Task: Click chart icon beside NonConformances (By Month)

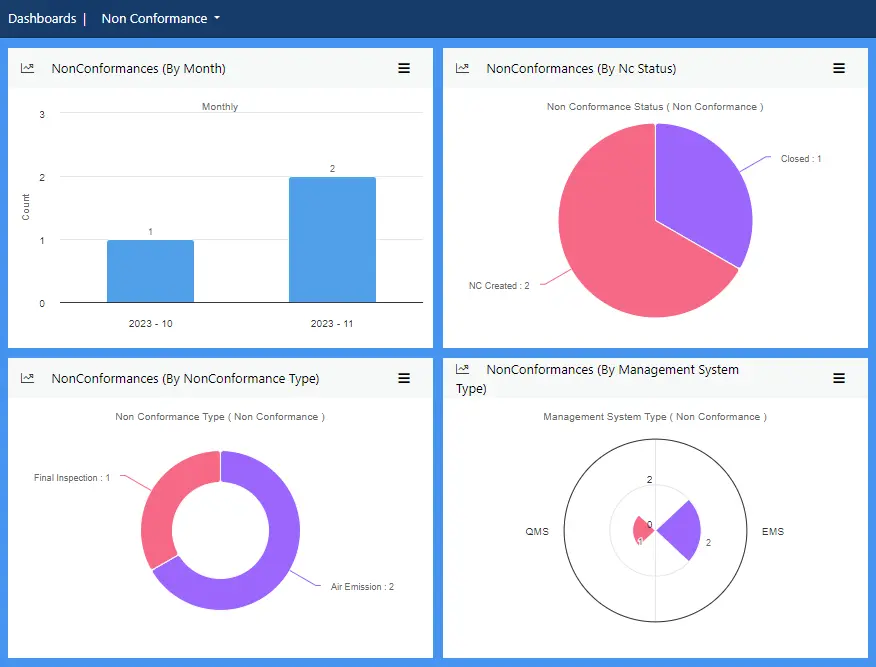Action: 28,68
